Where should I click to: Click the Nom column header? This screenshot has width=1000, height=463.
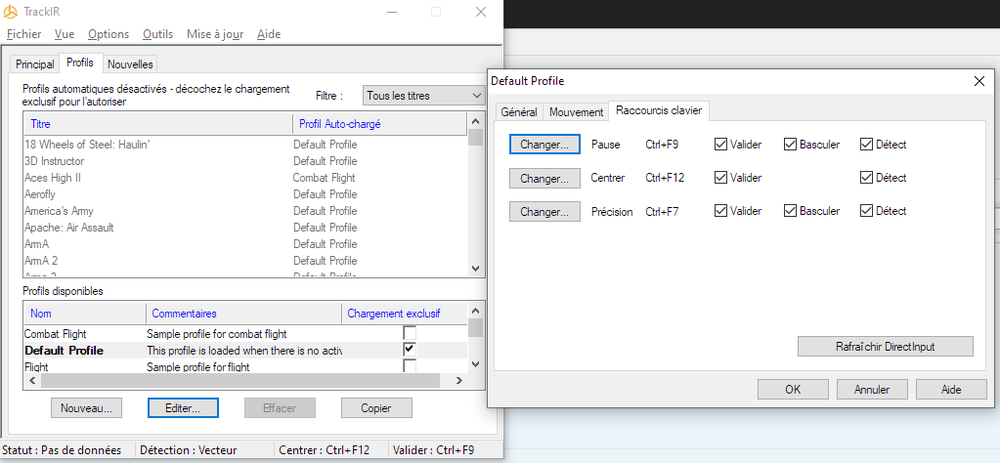pyautogui.click(x=85, y=313)
